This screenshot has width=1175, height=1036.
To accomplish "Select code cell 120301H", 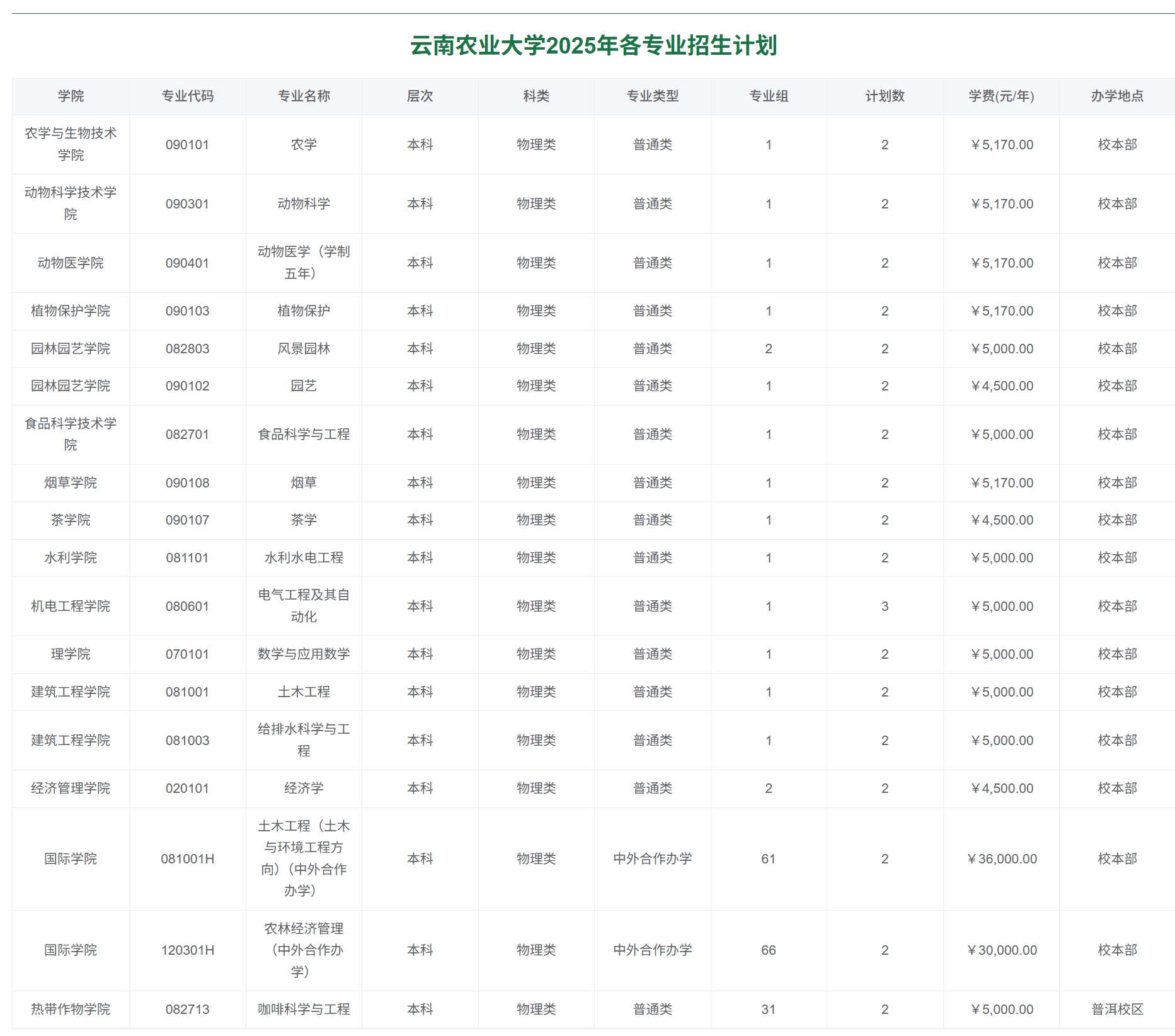I will coord(187,950).
